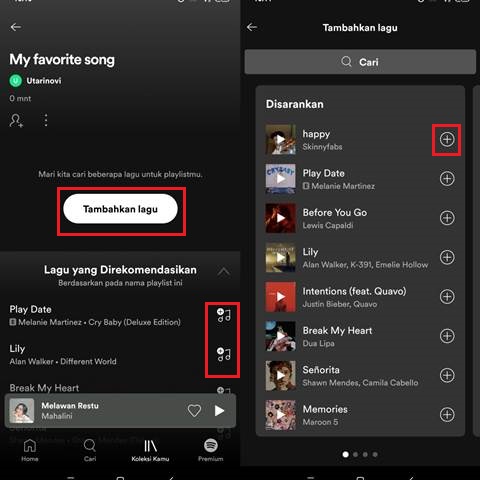This screenshot has height=480, width=480.
Task: Add Memories by Maroon 5 with plus
Action: click(447, 415)
